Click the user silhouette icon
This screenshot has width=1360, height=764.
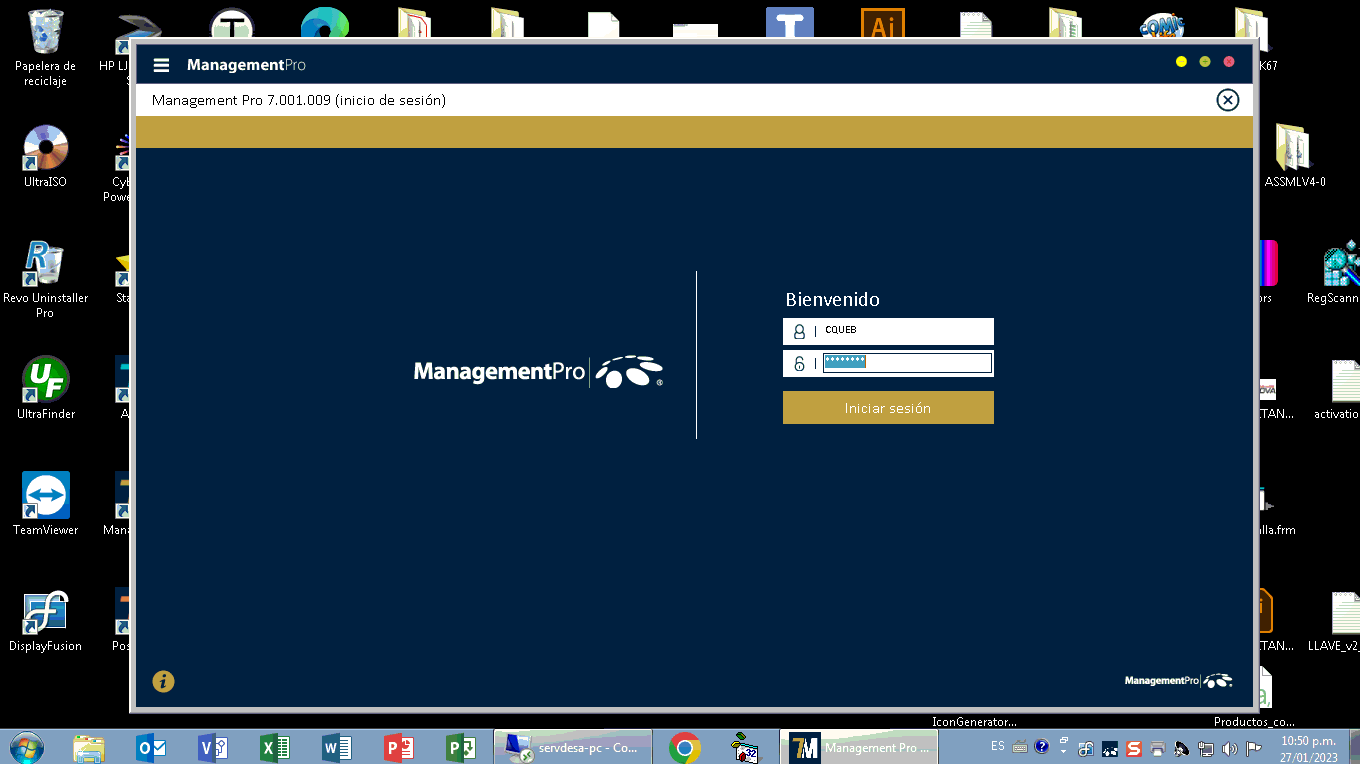tap(799, 332)
